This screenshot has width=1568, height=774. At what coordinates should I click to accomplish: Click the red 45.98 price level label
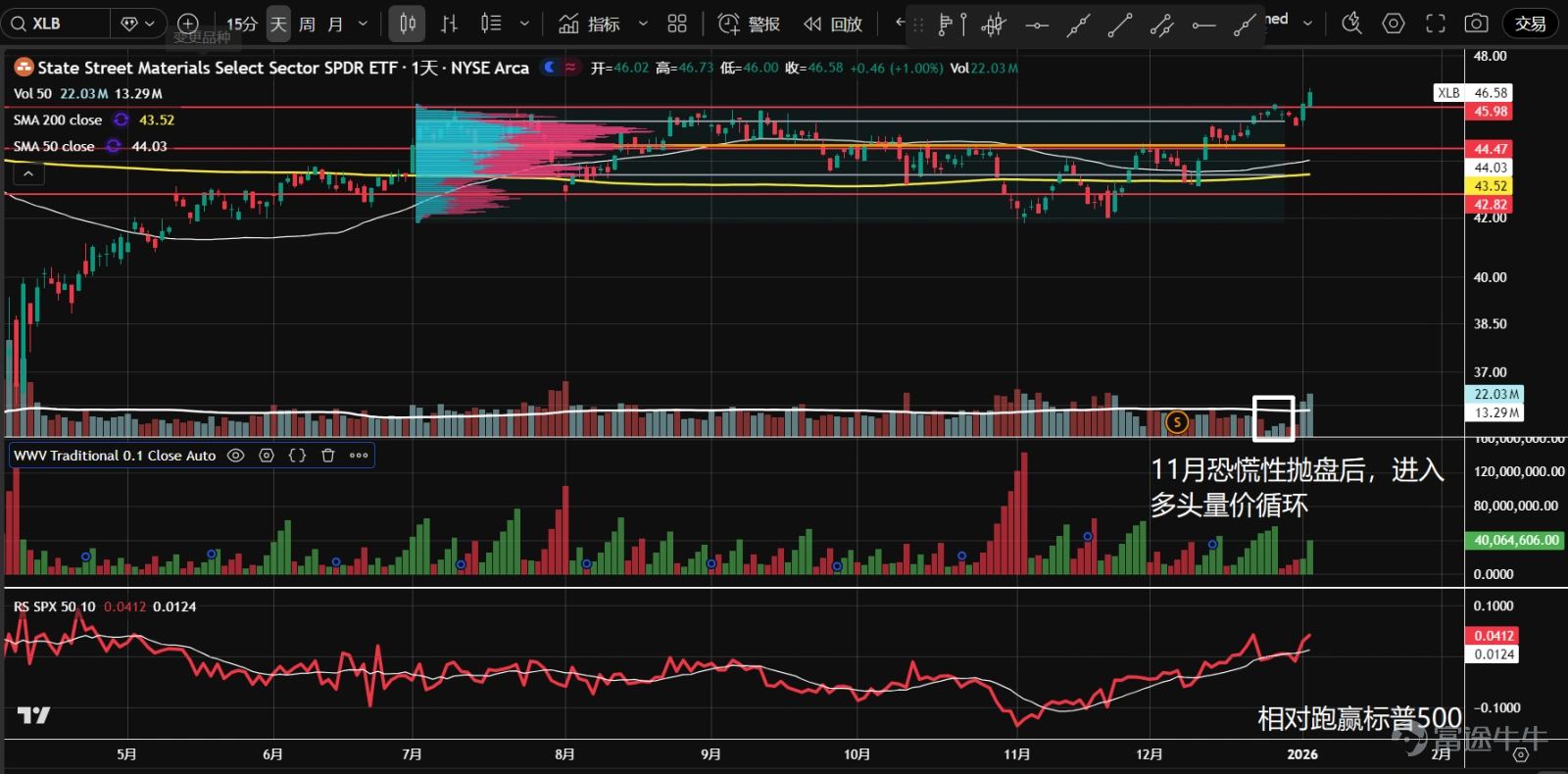[x=1491, y=112]
